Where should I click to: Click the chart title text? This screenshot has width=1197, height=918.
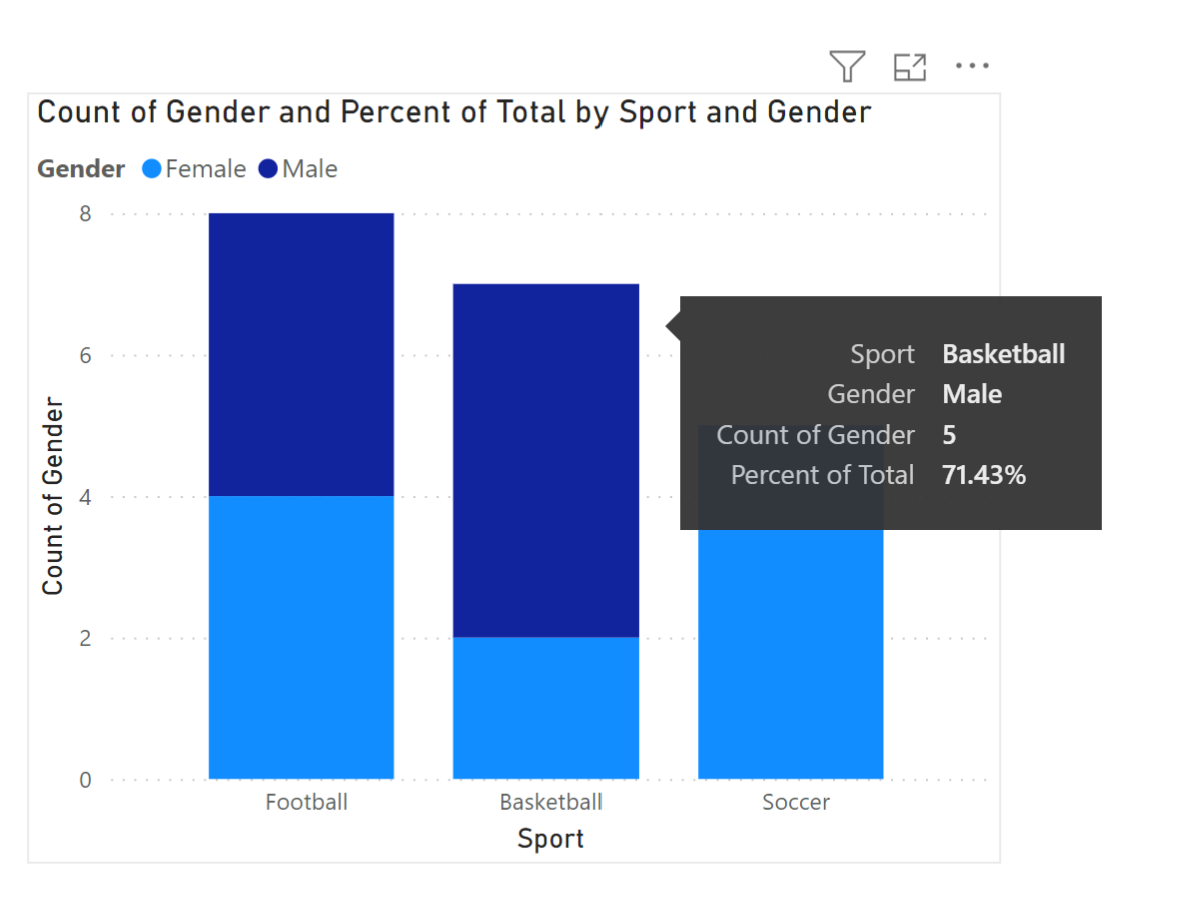point(454,112)
